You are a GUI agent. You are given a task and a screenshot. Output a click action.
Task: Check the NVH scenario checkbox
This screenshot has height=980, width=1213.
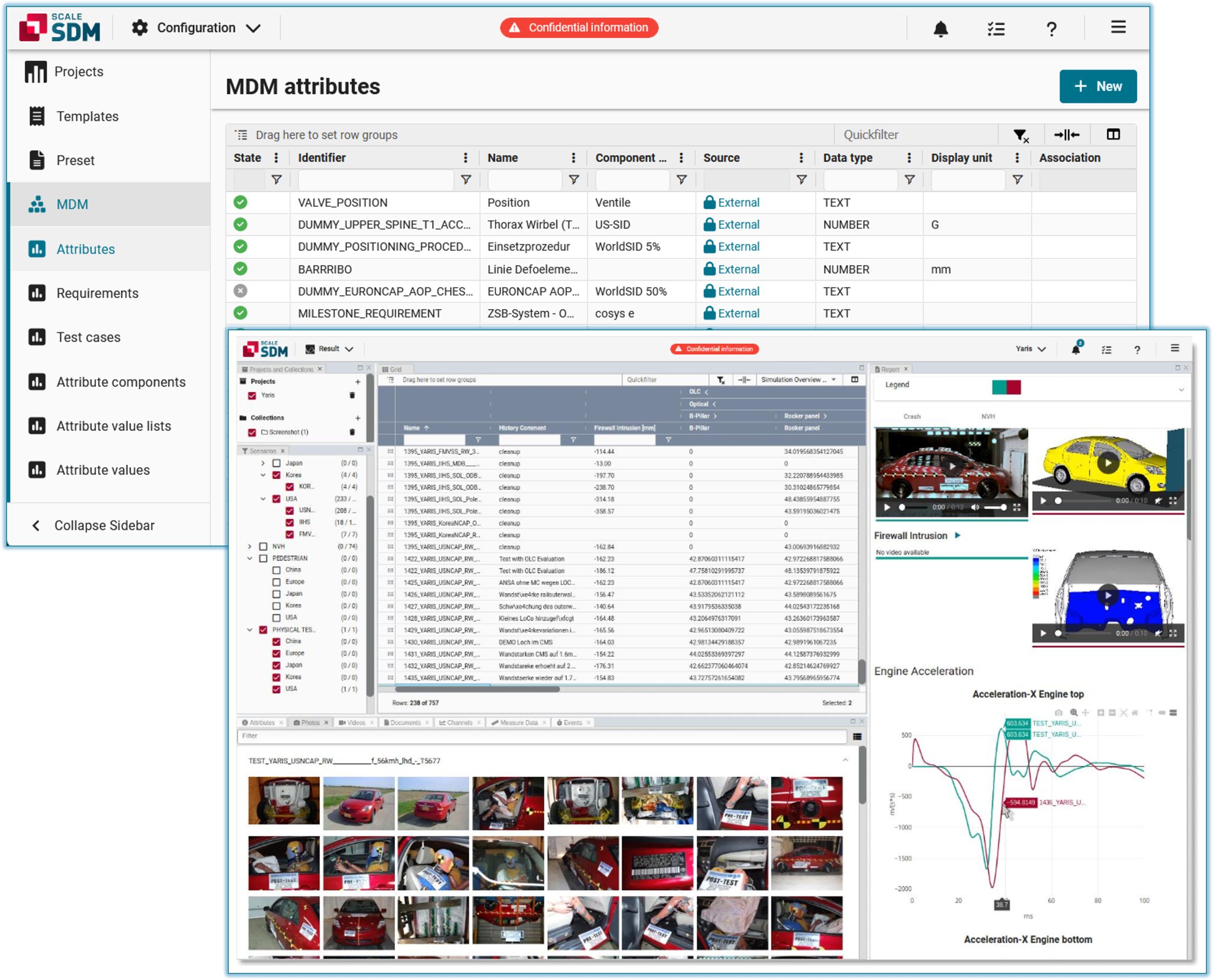263,546
